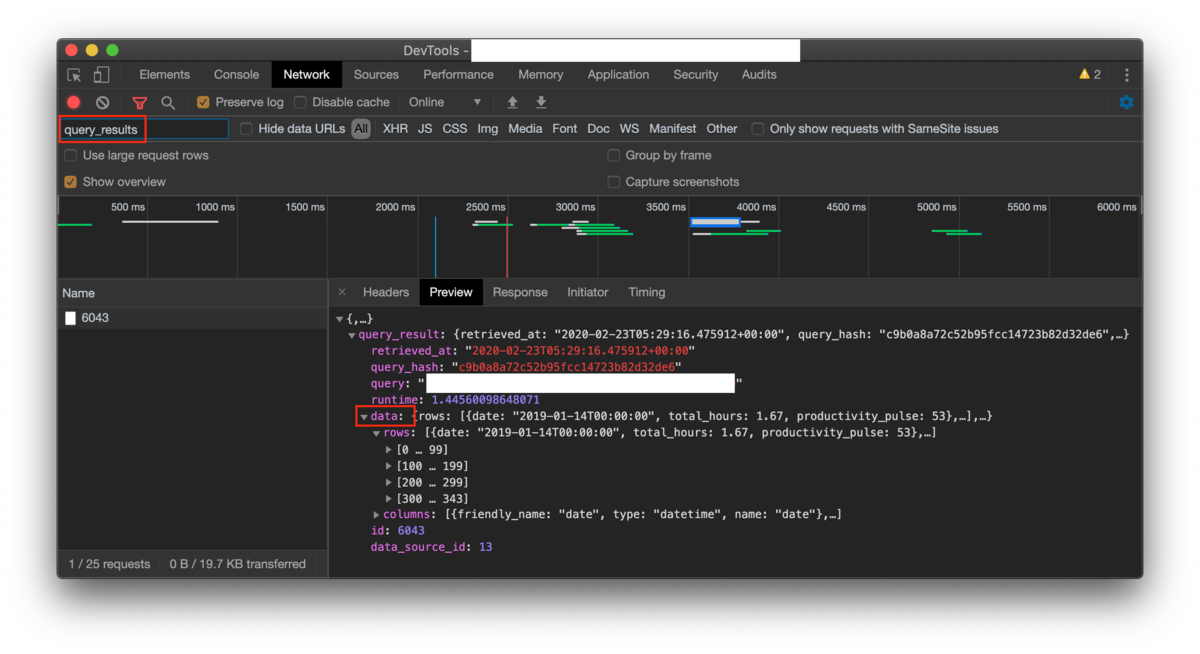Expand the [0 … 99] rows group
The height and width of the screenshot is (654, 1200).
click(389, 450)
